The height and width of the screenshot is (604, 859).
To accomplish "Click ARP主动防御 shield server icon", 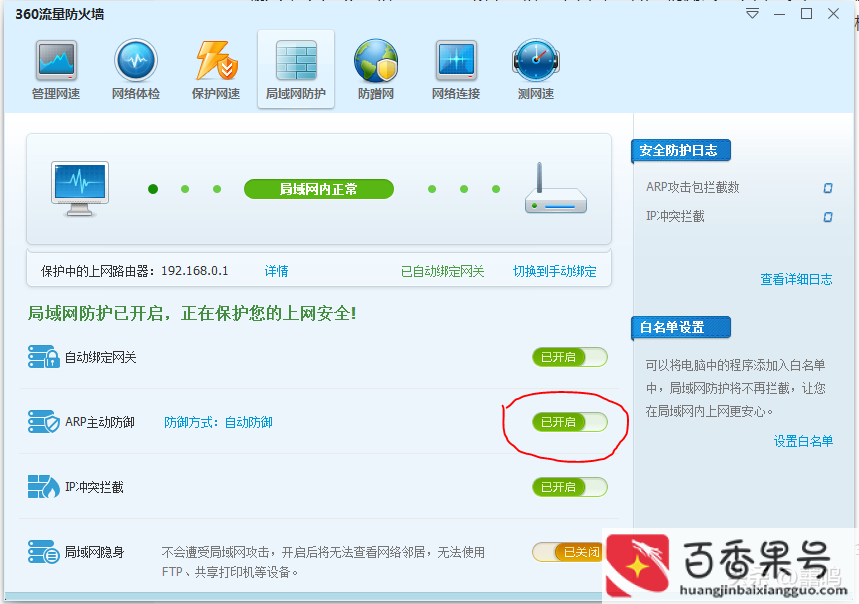I will tap(43, 422).
